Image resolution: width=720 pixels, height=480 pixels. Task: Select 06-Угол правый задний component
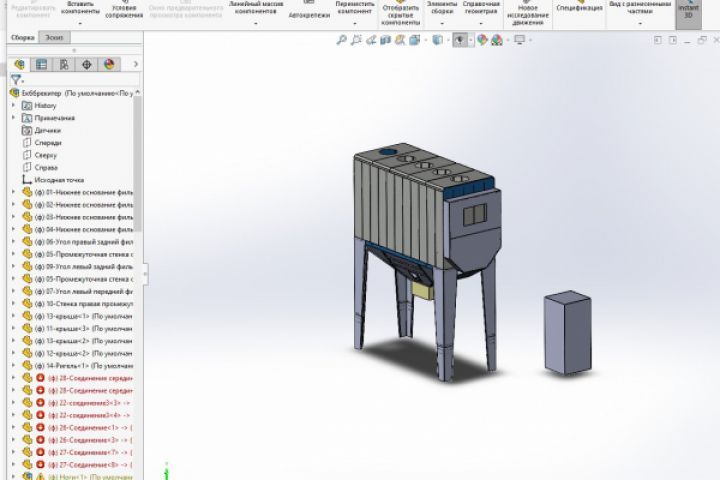coord(77,242)
